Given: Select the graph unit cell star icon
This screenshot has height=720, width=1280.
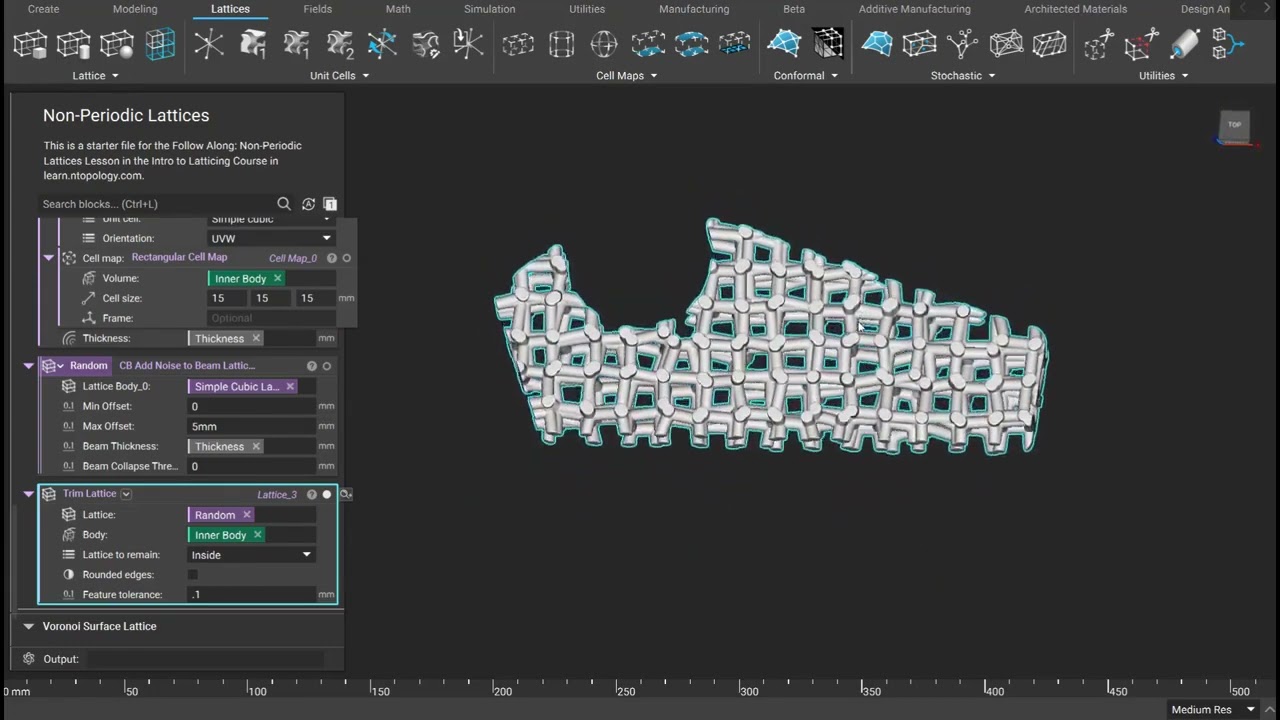Looking at the screenshot, I should click(x=209, y=44).
